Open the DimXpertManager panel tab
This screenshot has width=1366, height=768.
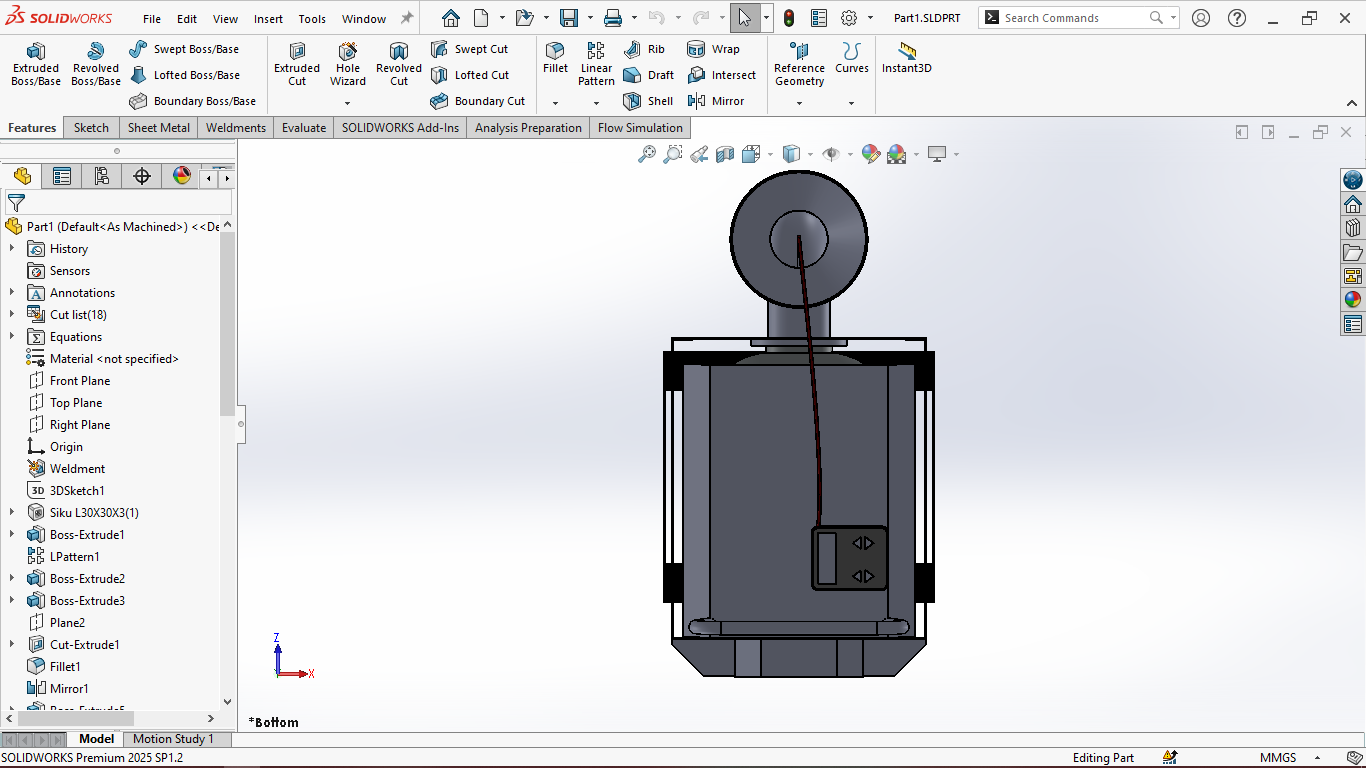click(142, 177)
